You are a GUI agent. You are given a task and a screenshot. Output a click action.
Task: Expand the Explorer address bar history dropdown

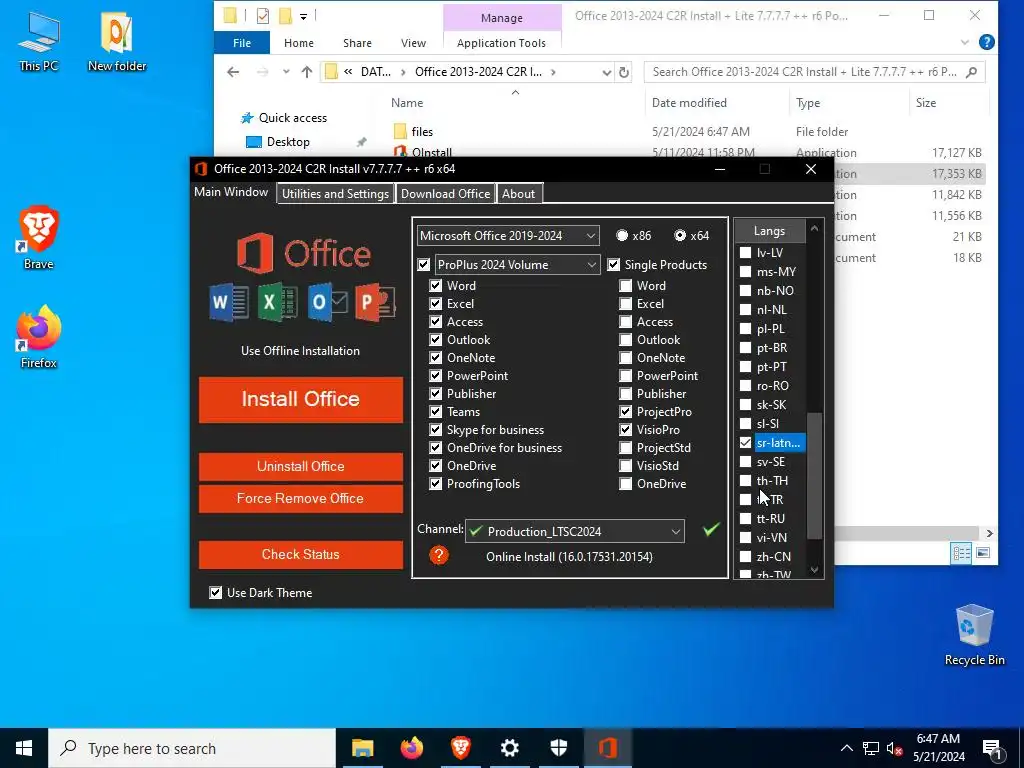607,72
